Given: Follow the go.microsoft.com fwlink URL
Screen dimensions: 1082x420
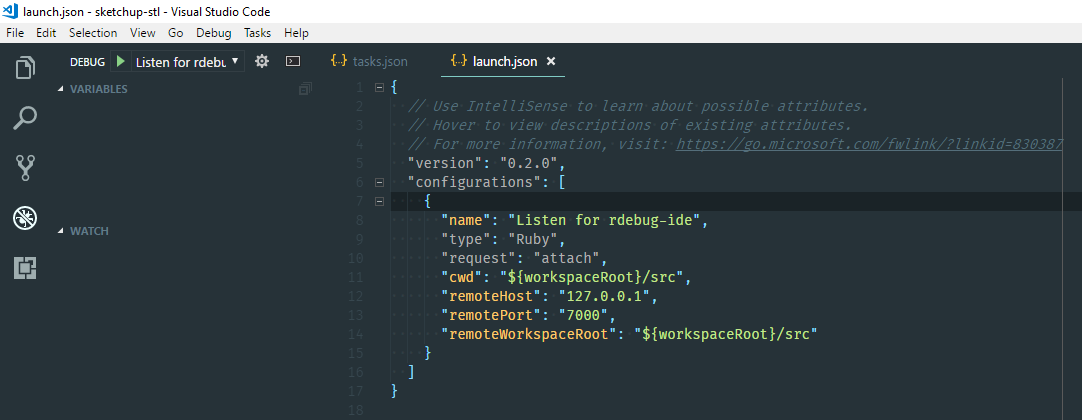Looking at the screenshot, I should tap(869, 144).
